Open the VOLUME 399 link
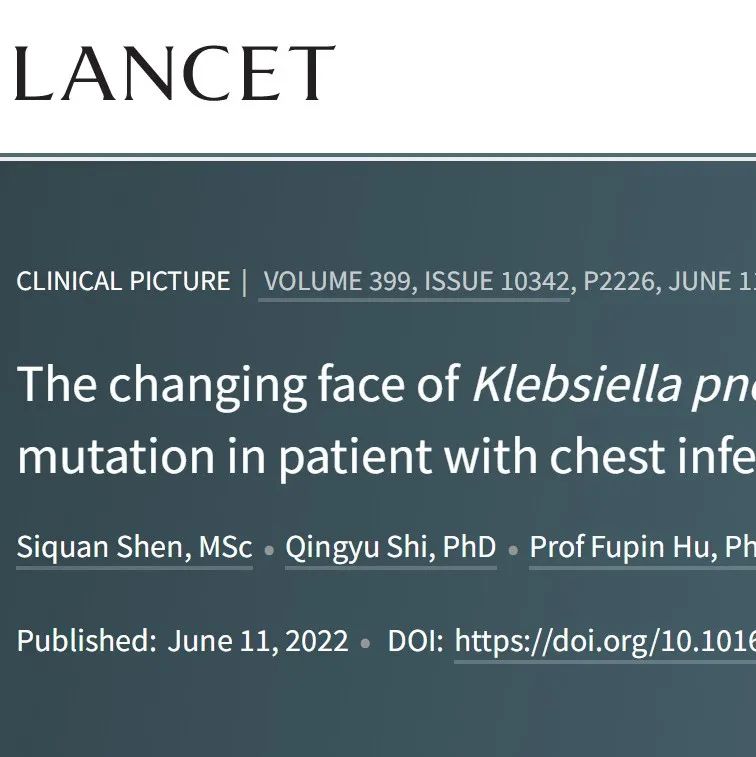The height and width of the screenshot is (757, 756). click(337, 281)
